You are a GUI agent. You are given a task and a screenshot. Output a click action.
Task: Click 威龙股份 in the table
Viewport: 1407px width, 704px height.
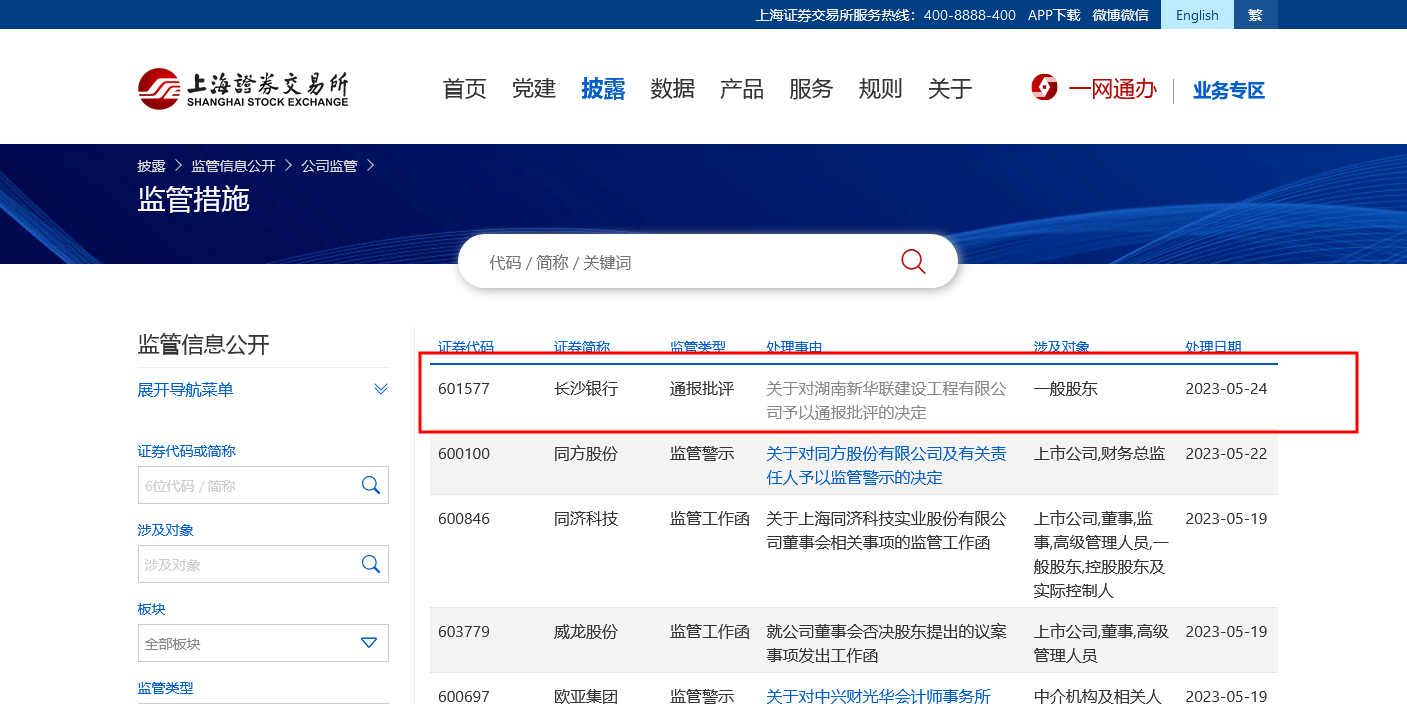586,632
